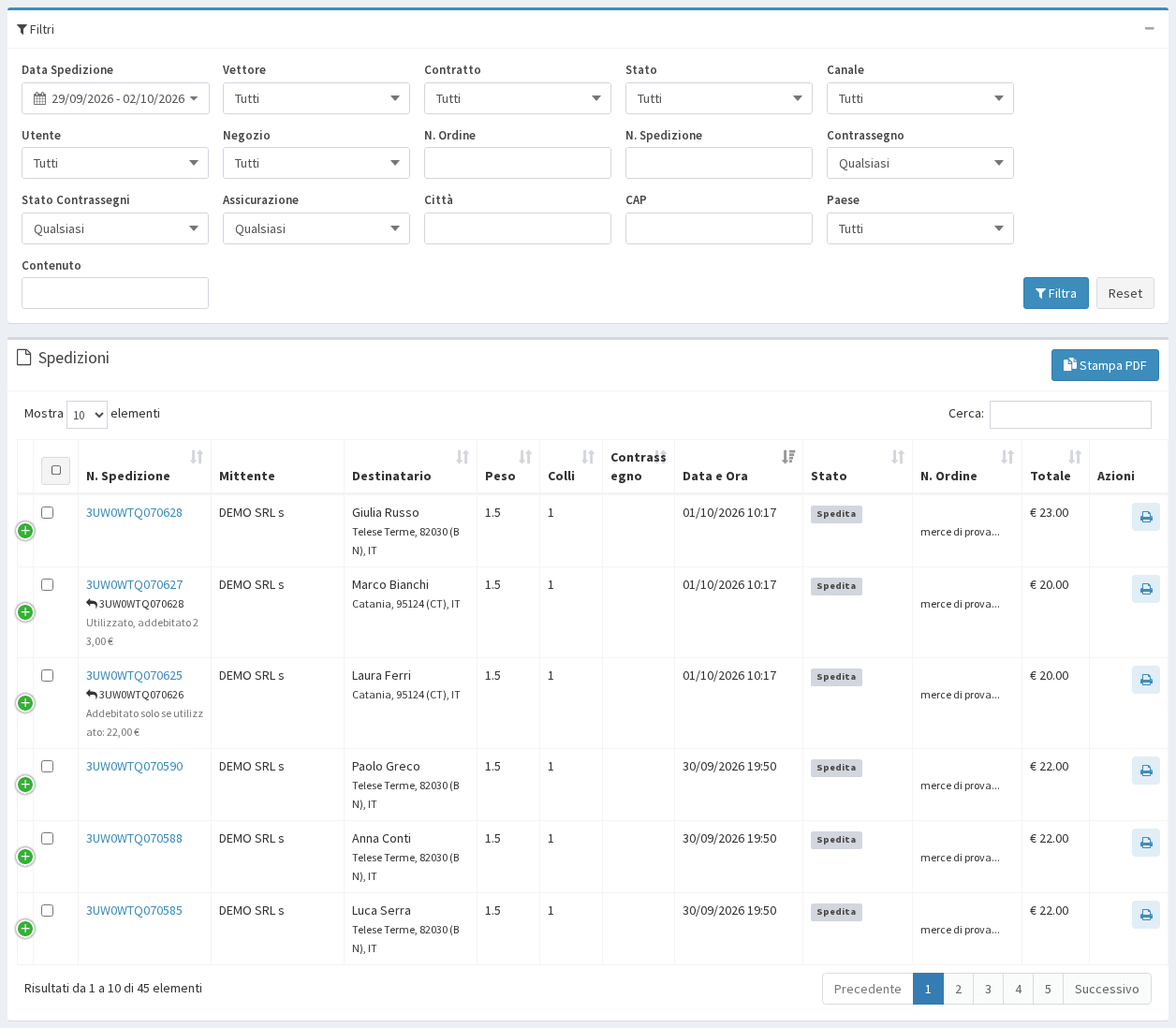The height and width of the screenshot is (1028, 1176).
Task: Open the Data Spedizione date range picker
Action: 115,98
